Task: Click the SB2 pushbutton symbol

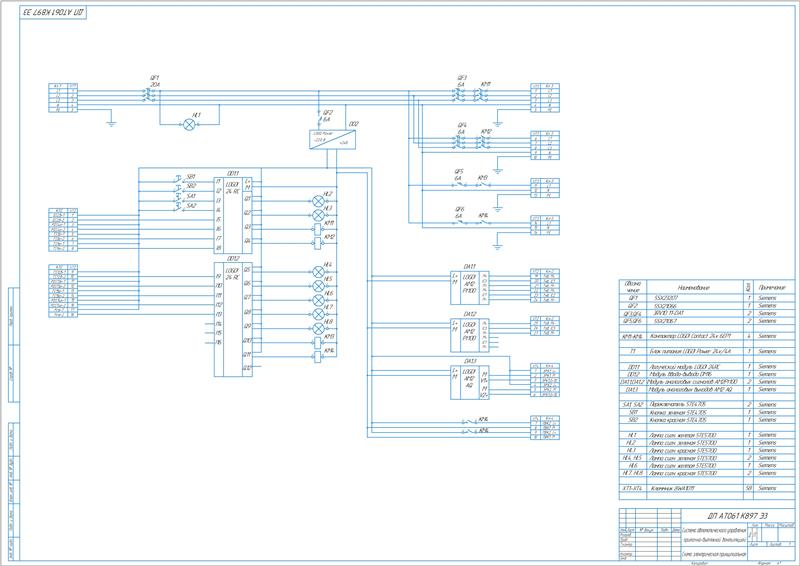Action: click(x=179, y=189)
